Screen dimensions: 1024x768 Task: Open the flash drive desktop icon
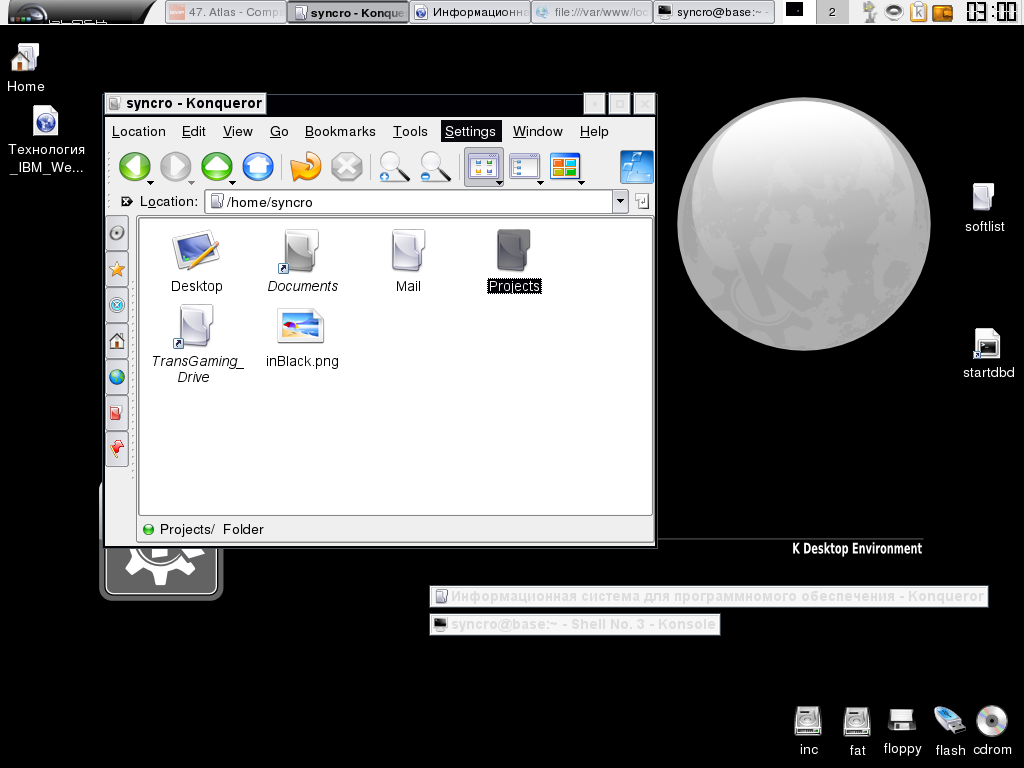950,731
